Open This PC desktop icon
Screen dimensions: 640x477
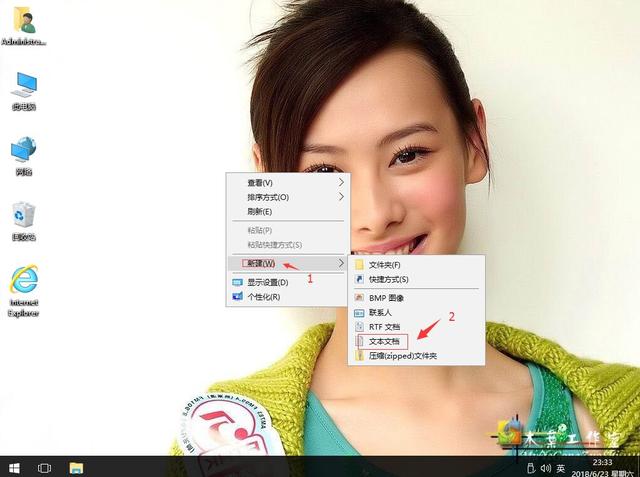(24, 91)
